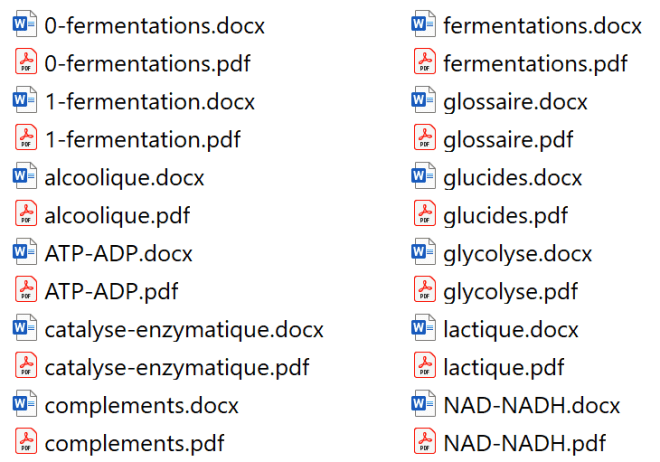The height and width of the screenshot is (462, 660).
Task: Select the glucides.pdf file name
Action: pyautogui.click(x=505, y=215)
